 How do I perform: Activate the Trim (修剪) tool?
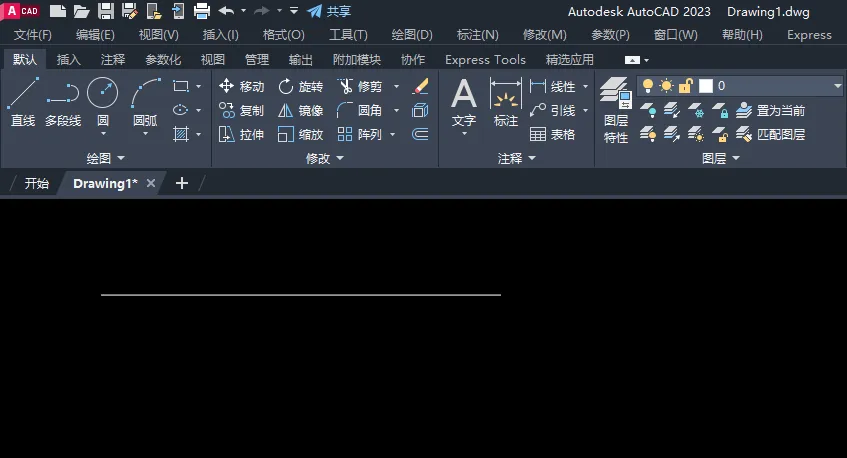360,86
